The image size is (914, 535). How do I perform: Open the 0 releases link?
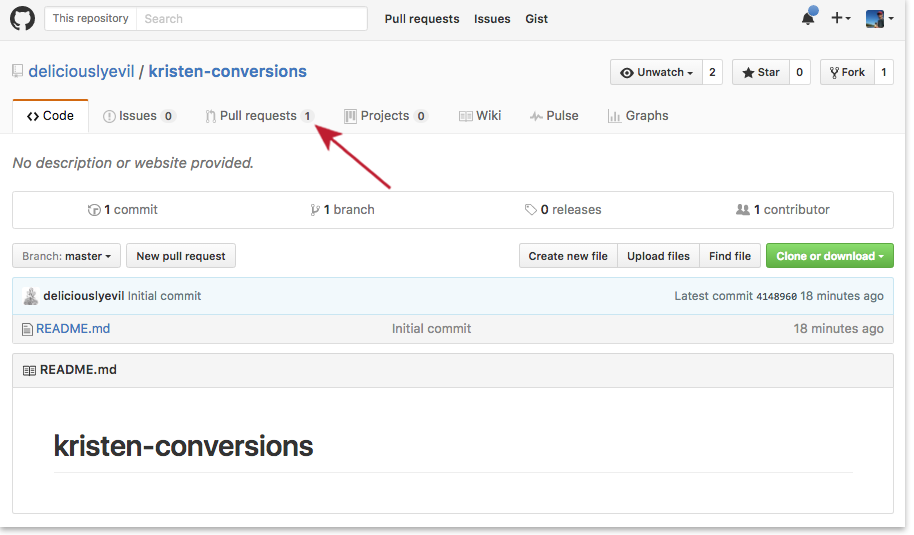(x=563, y=210)
